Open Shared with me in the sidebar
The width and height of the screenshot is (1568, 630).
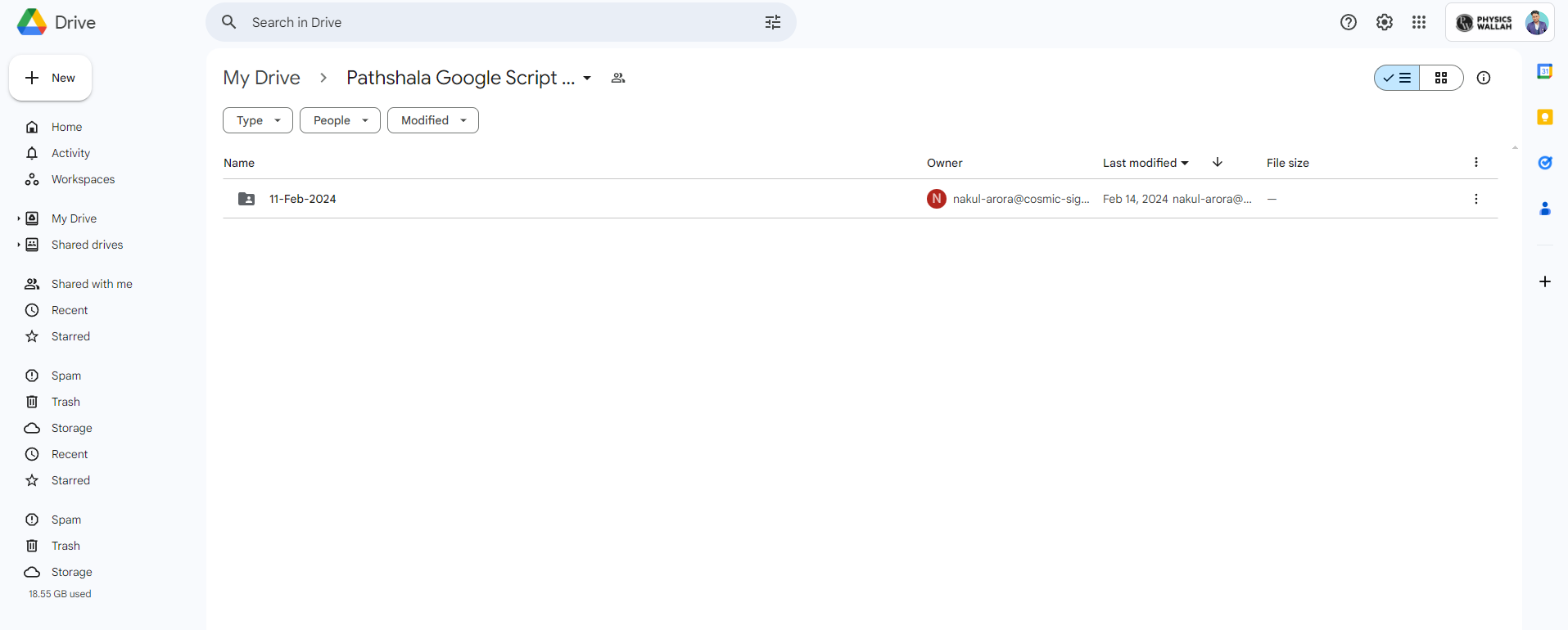92,284
